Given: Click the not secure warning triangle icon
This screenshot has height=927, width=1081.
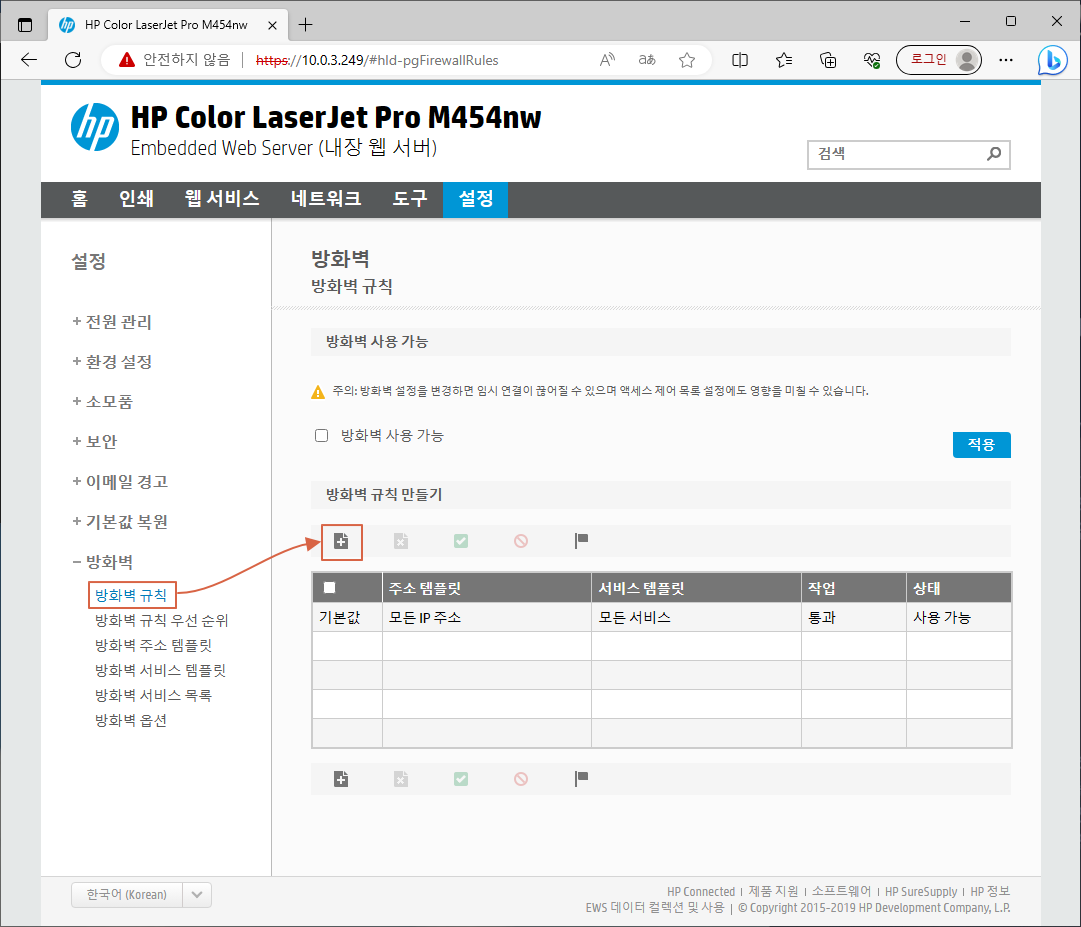Looking at the screenshot, I should (x=127, y=60).
